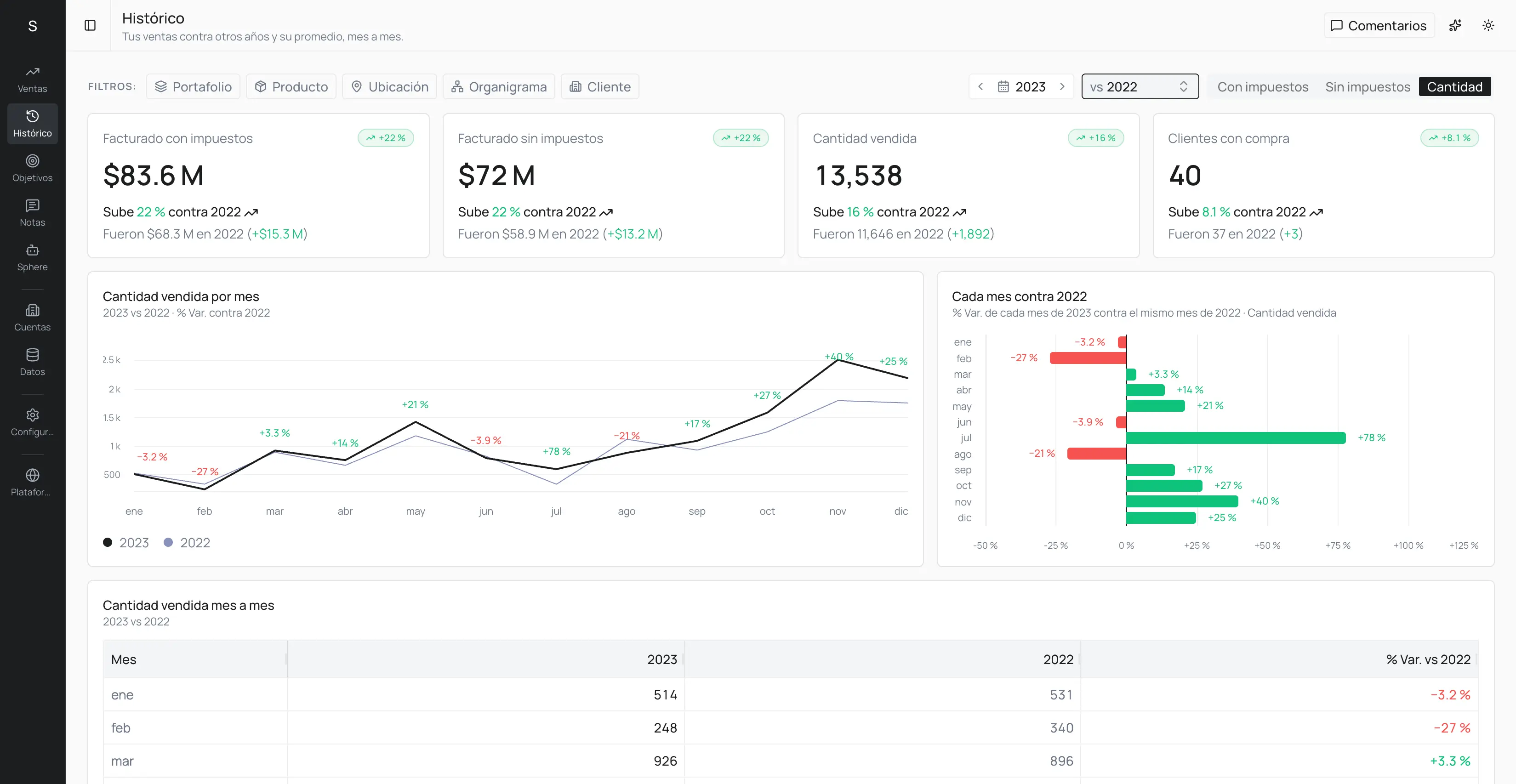1516x784 pixels.
Task: Open the Sphere assistant icon
Action: (x=32, y=258)
